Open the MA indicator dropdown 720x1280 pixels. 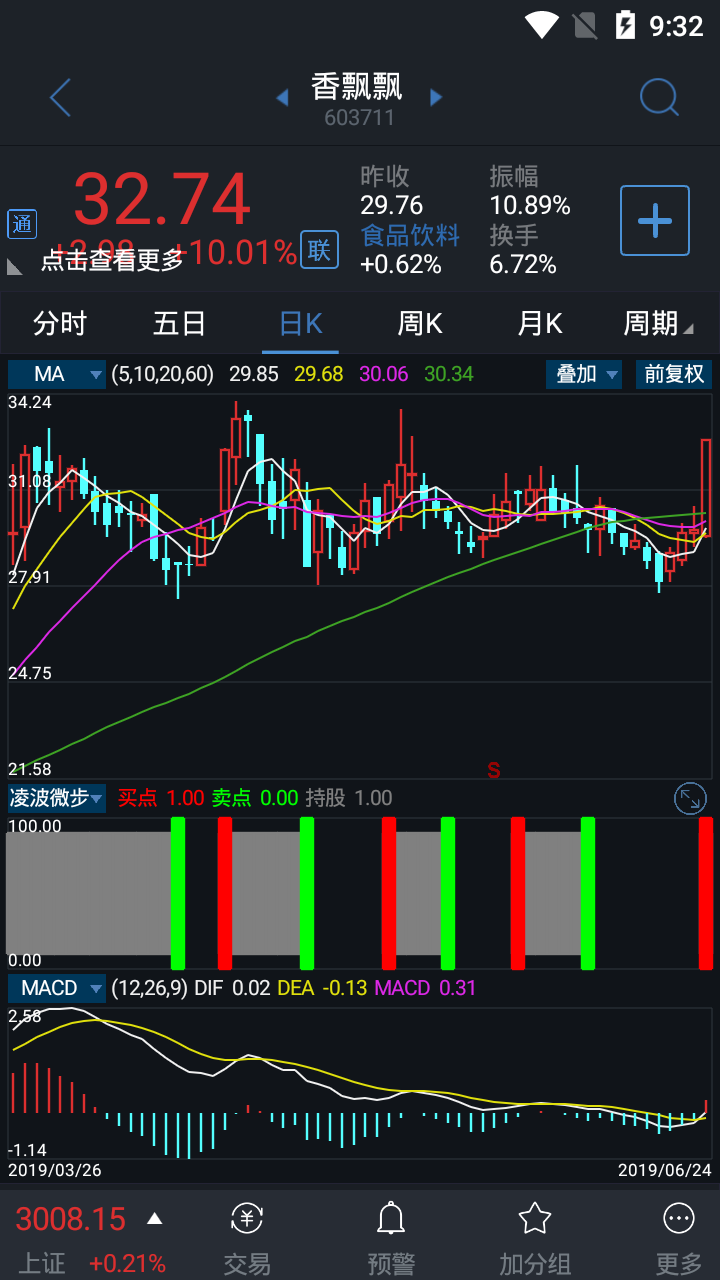point(57,374)
